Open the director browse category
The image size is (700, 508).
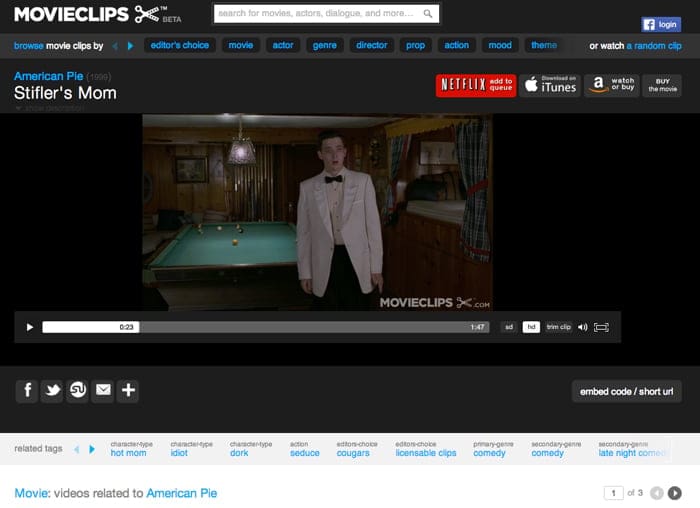371,45
